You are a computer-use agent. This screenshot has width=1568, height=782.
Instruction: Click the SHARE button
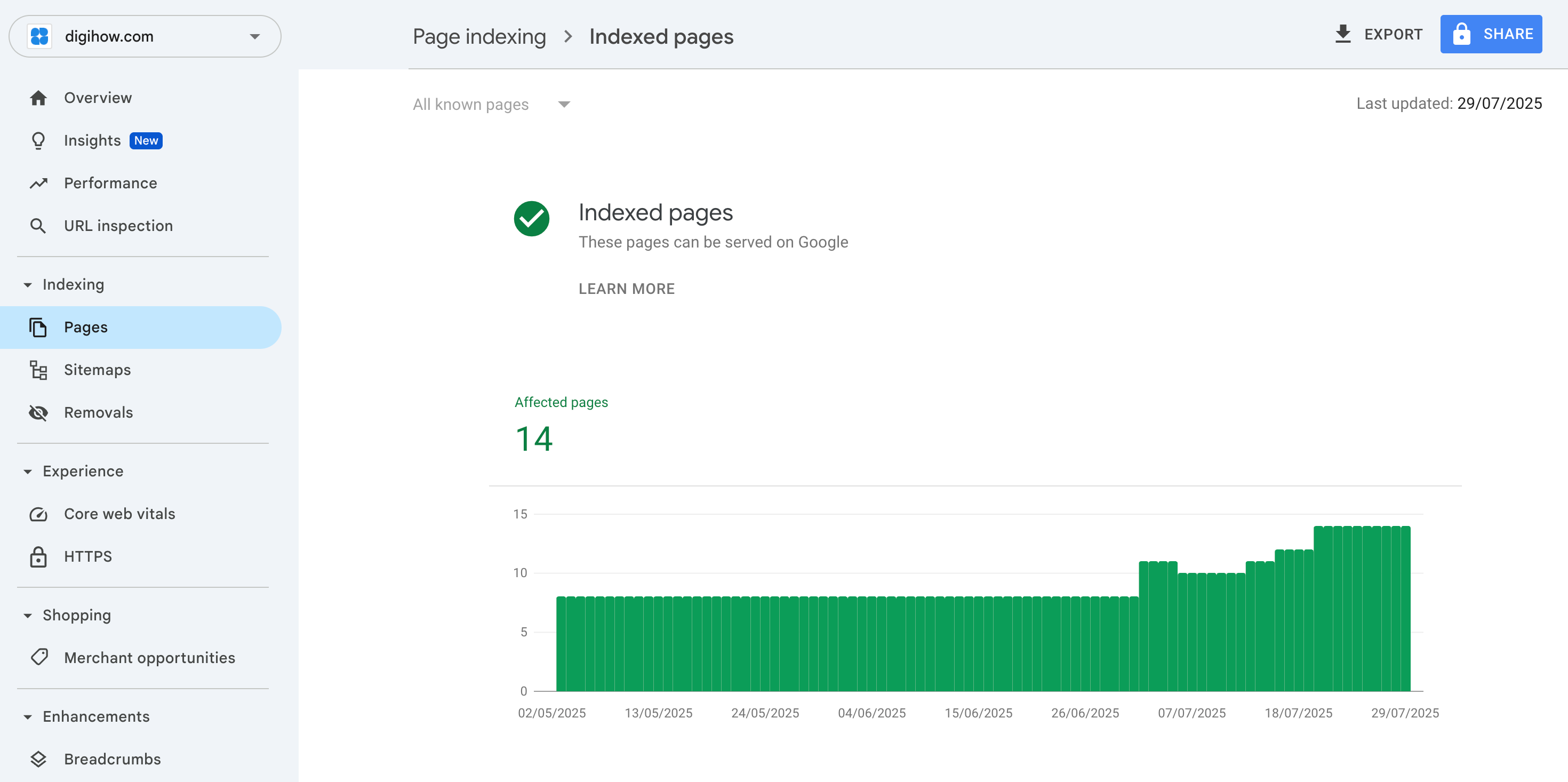1491,34
